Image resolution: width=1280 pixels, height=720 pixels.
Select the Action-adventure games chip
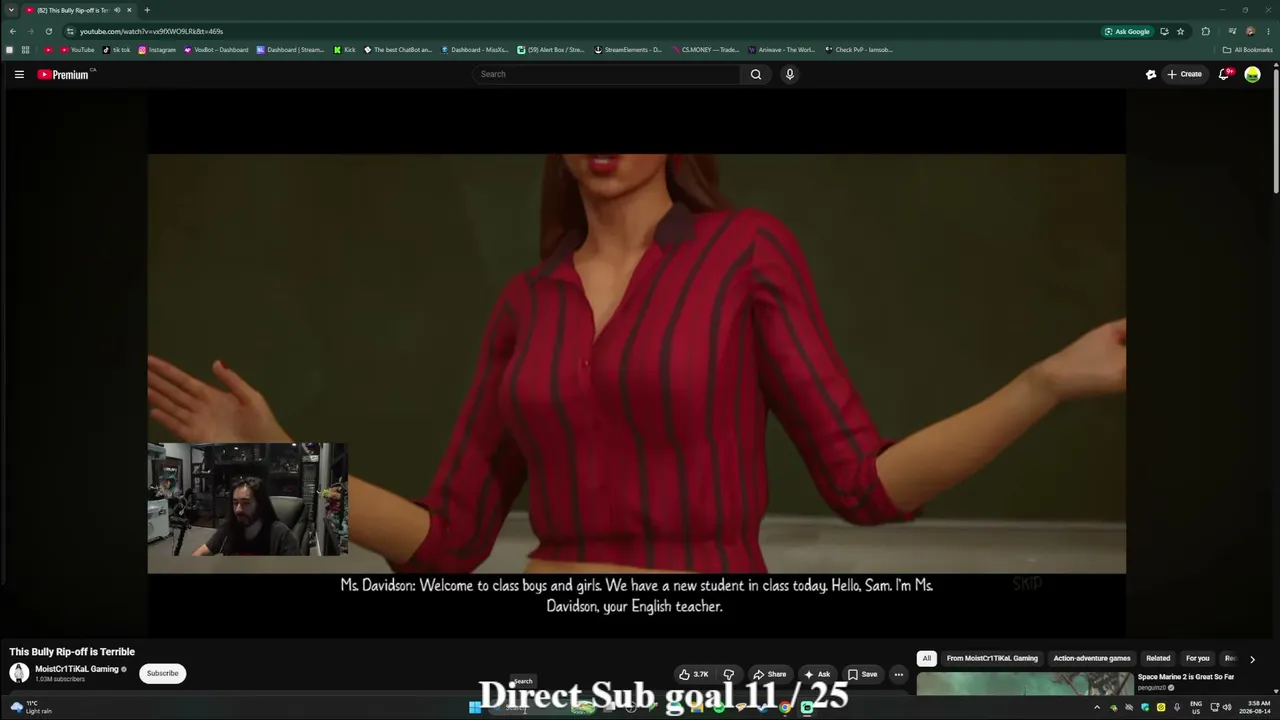1092,658
